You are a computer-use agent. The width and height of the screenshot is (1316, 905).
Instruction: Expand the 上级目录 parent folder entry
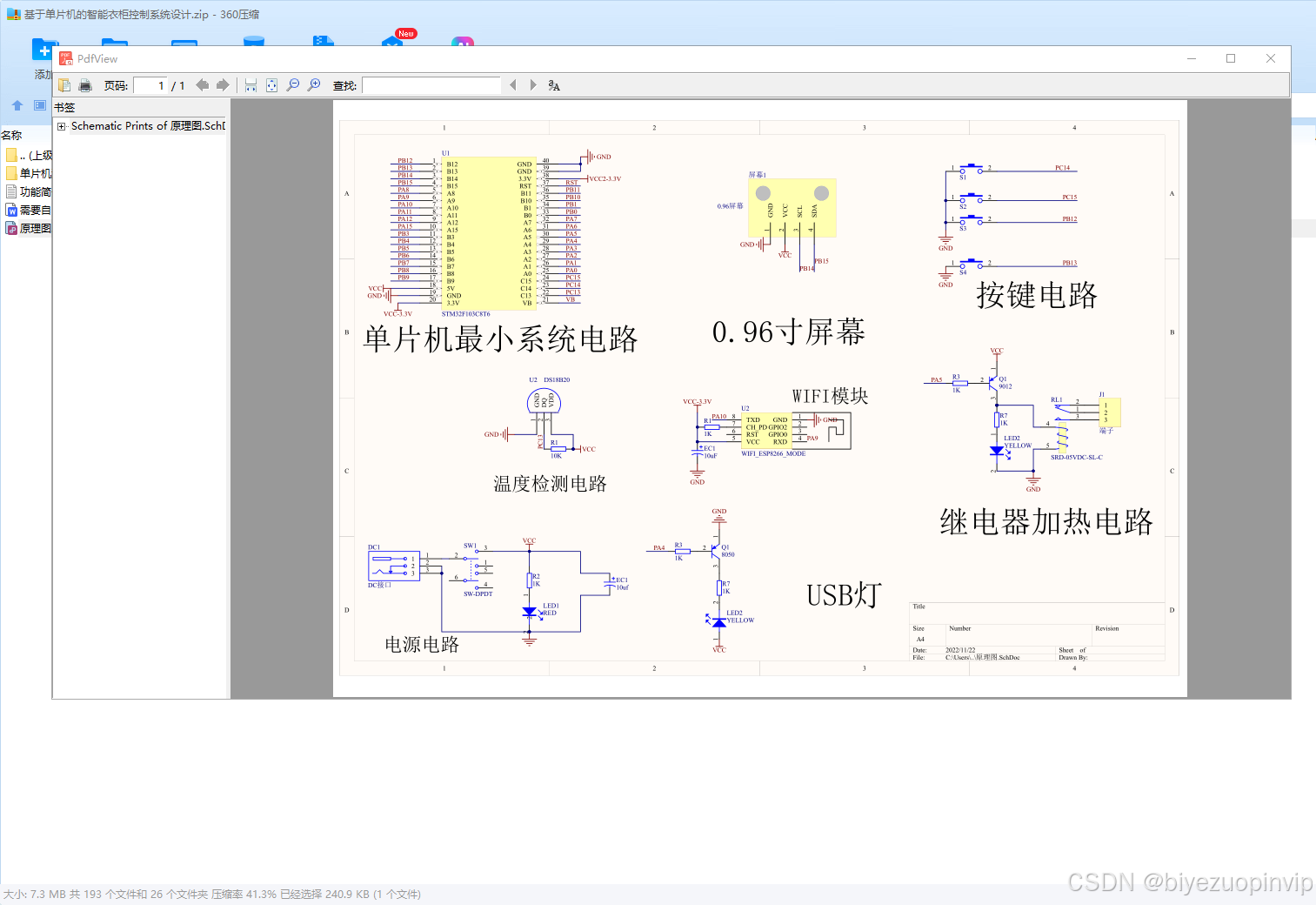[19, 155]
